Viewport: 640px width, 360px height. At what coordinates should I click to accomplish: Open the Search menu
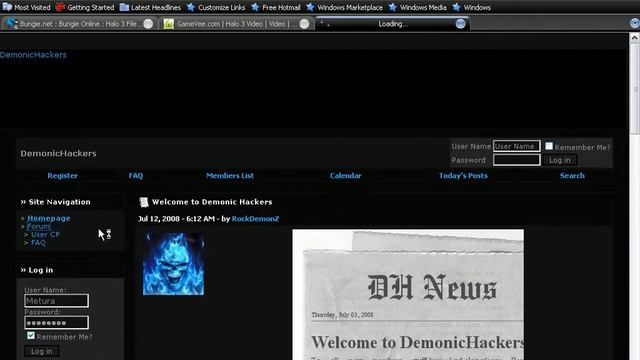572,176
